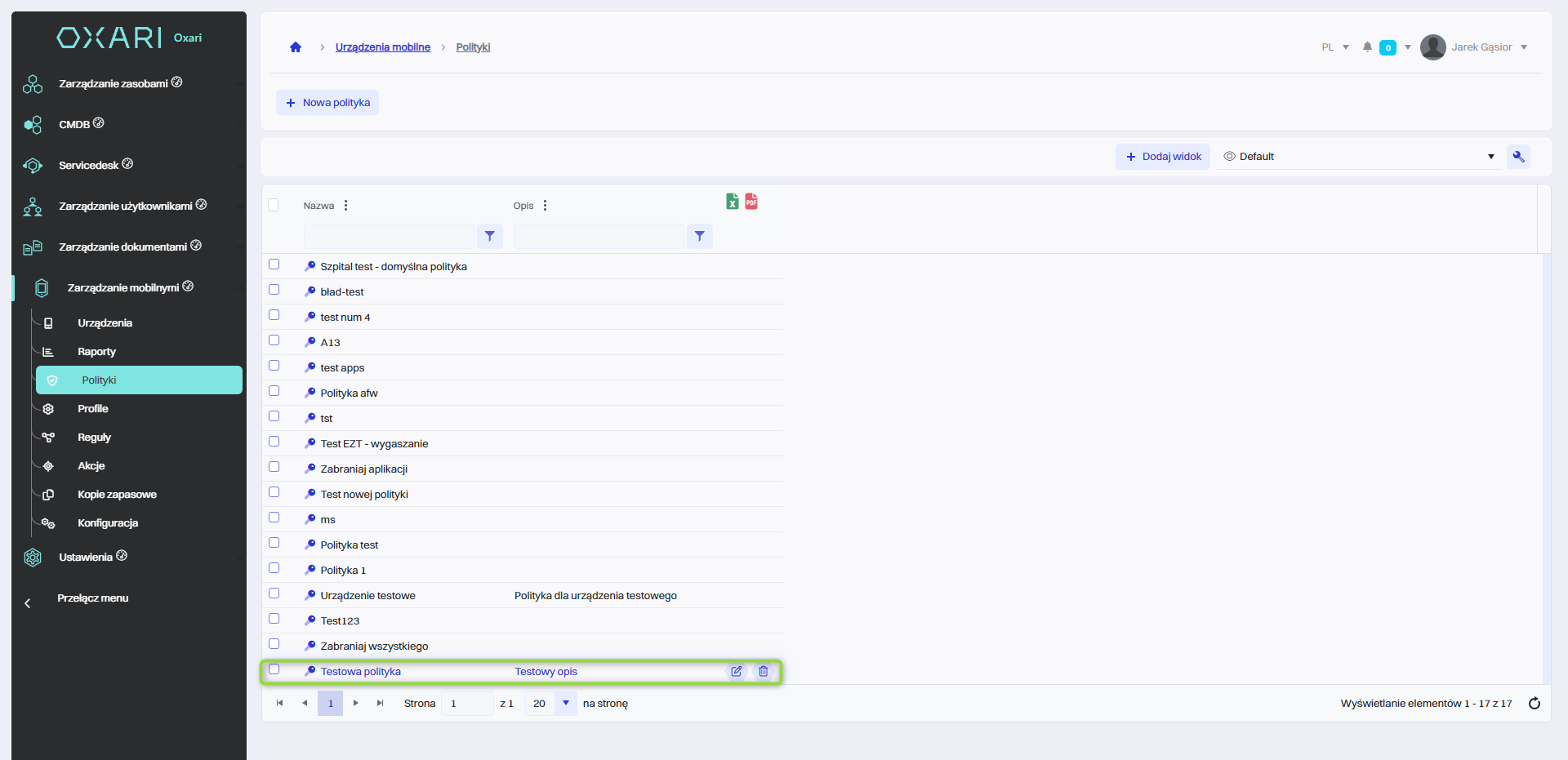Open the view settings wrench icon

click(x=1518, y=157)
